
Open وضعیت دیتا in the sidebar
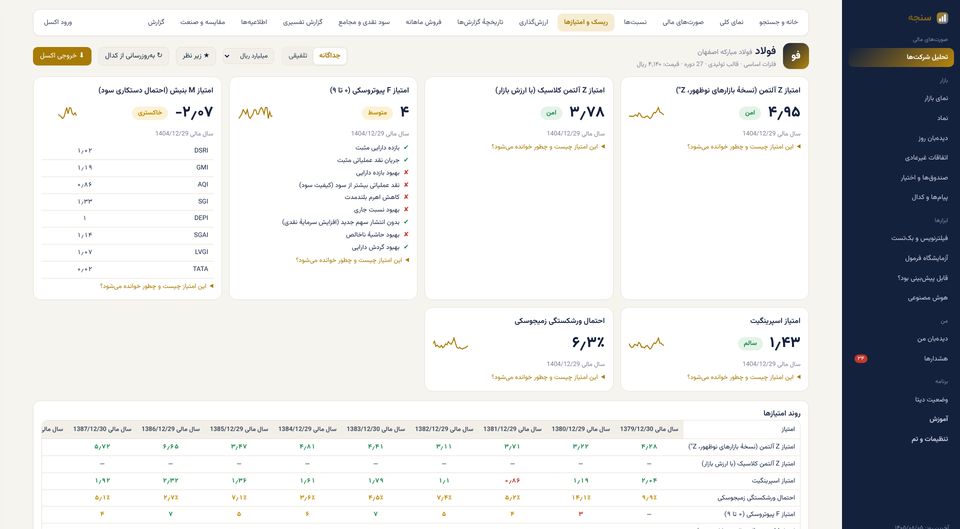pos(901,399)
